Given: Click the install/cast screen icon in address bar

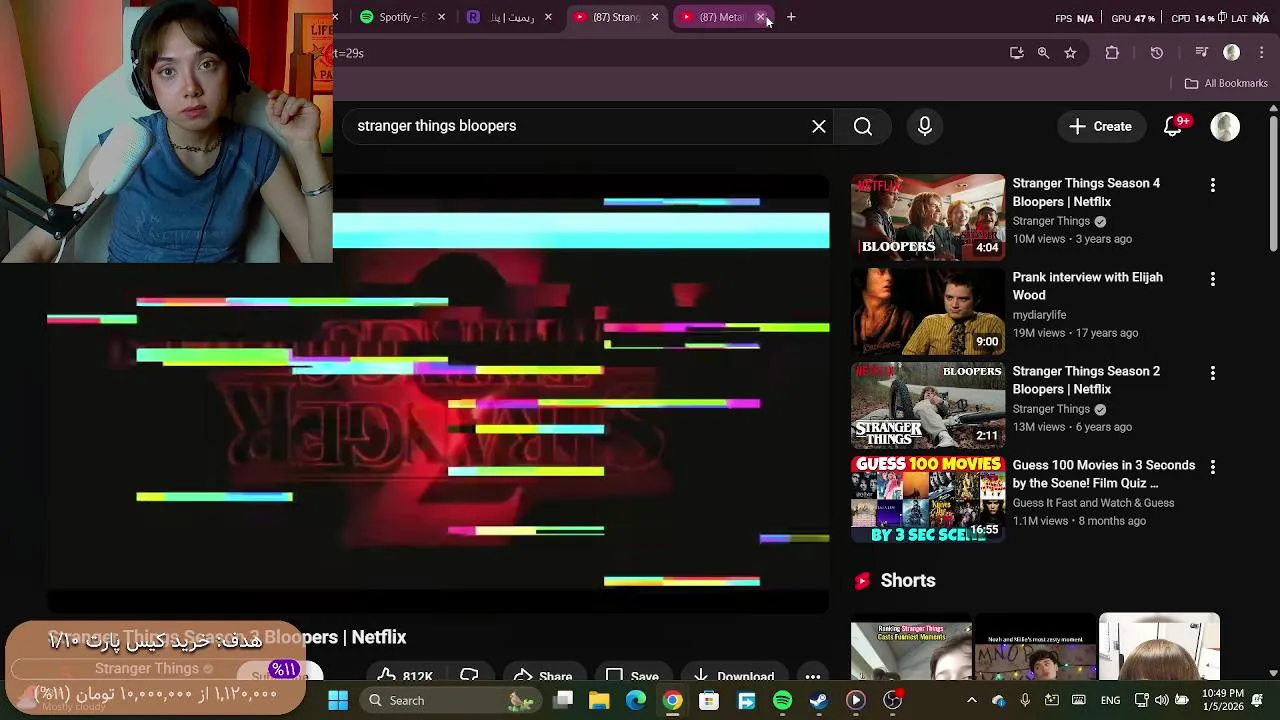Looking at the screenshot, I should [x=1016, y=53].
